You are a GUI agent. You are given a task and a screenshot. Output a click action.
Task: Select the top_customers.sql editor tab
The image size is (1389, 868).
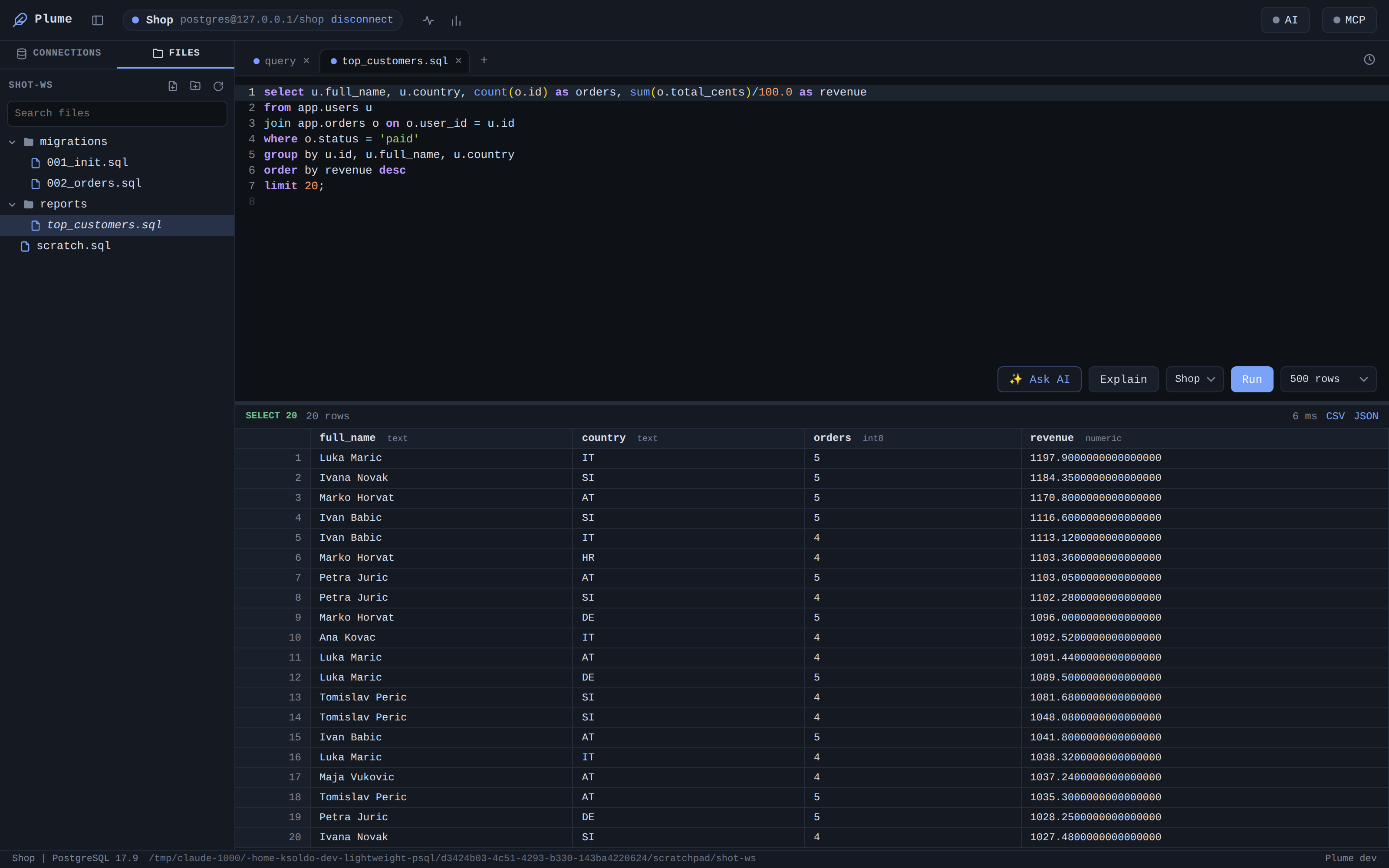click(x=395, y=61)
